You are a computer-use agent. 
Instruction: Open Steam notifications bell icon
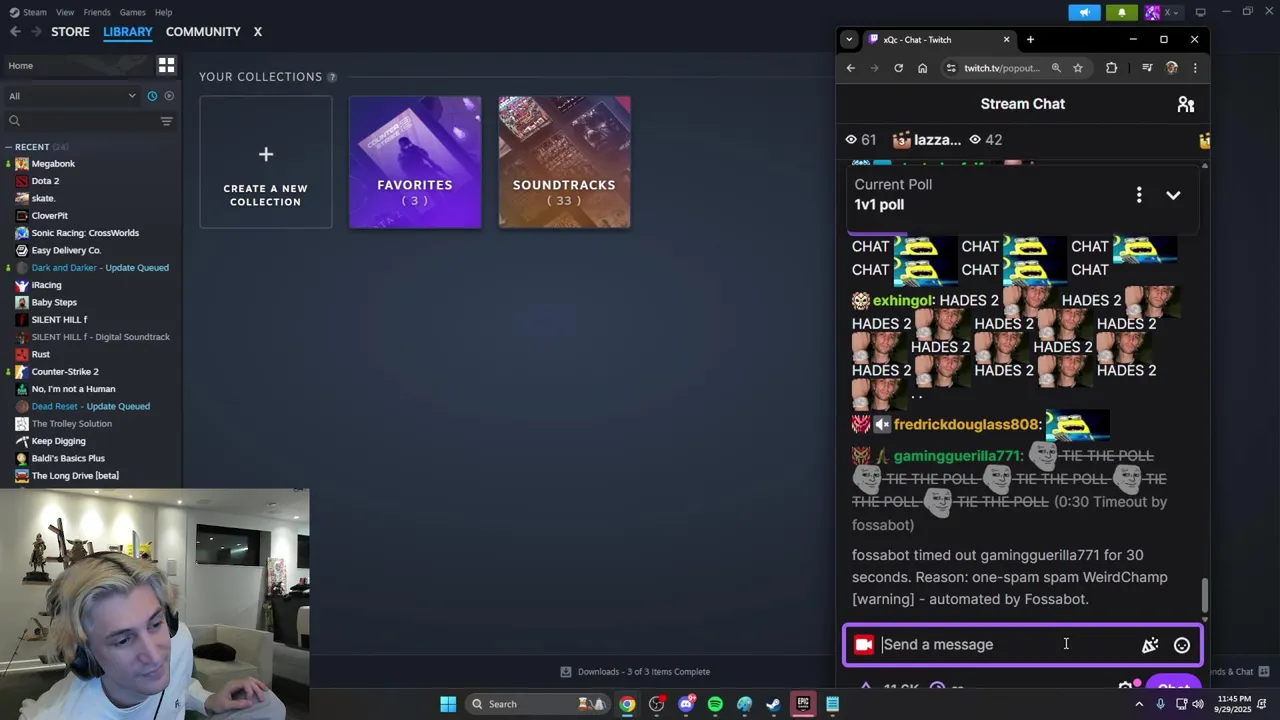(1121, 12)
